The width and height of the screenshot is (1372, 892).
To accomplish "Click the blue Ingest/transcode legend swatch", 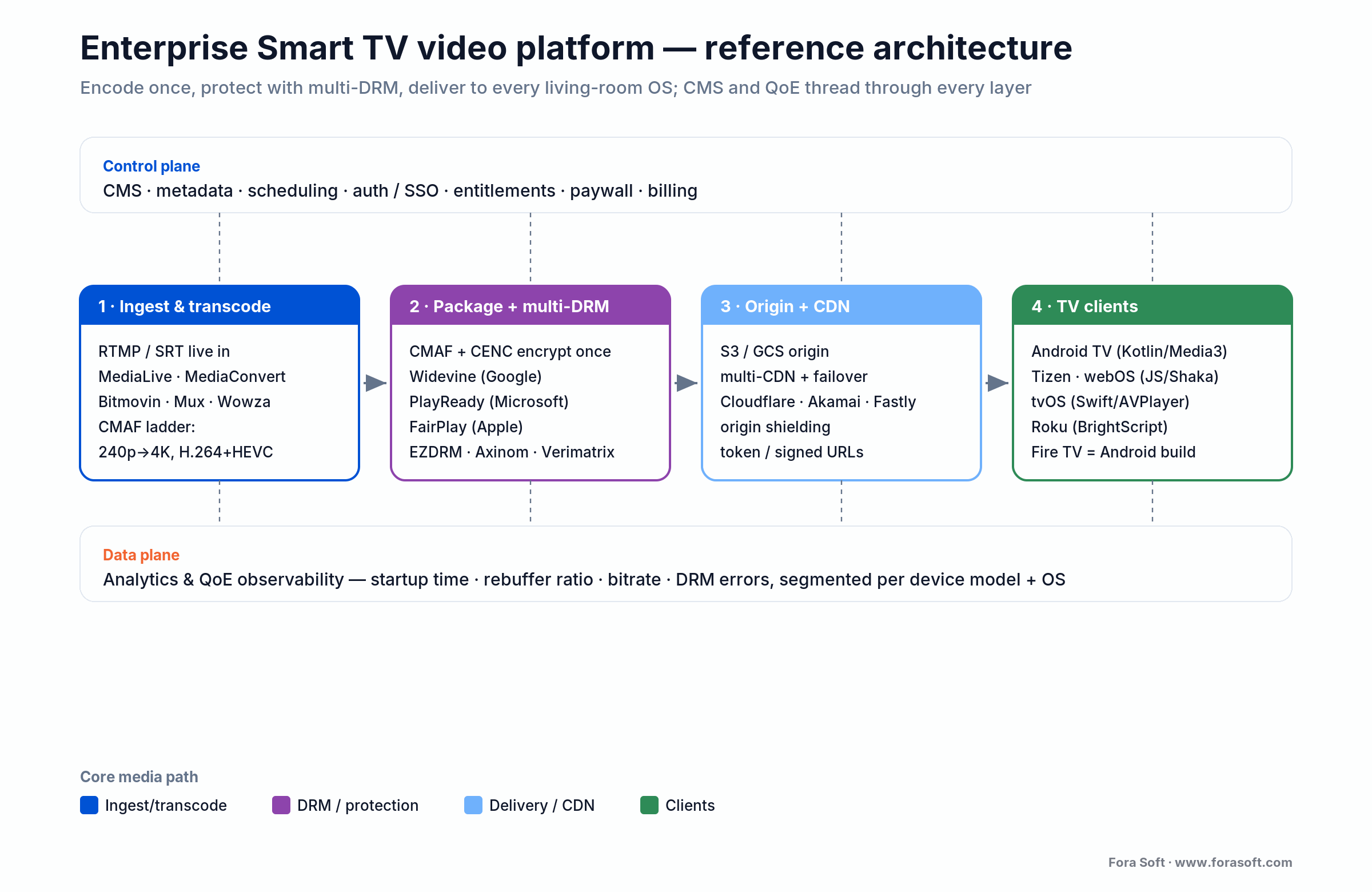I will click(89, 805).
